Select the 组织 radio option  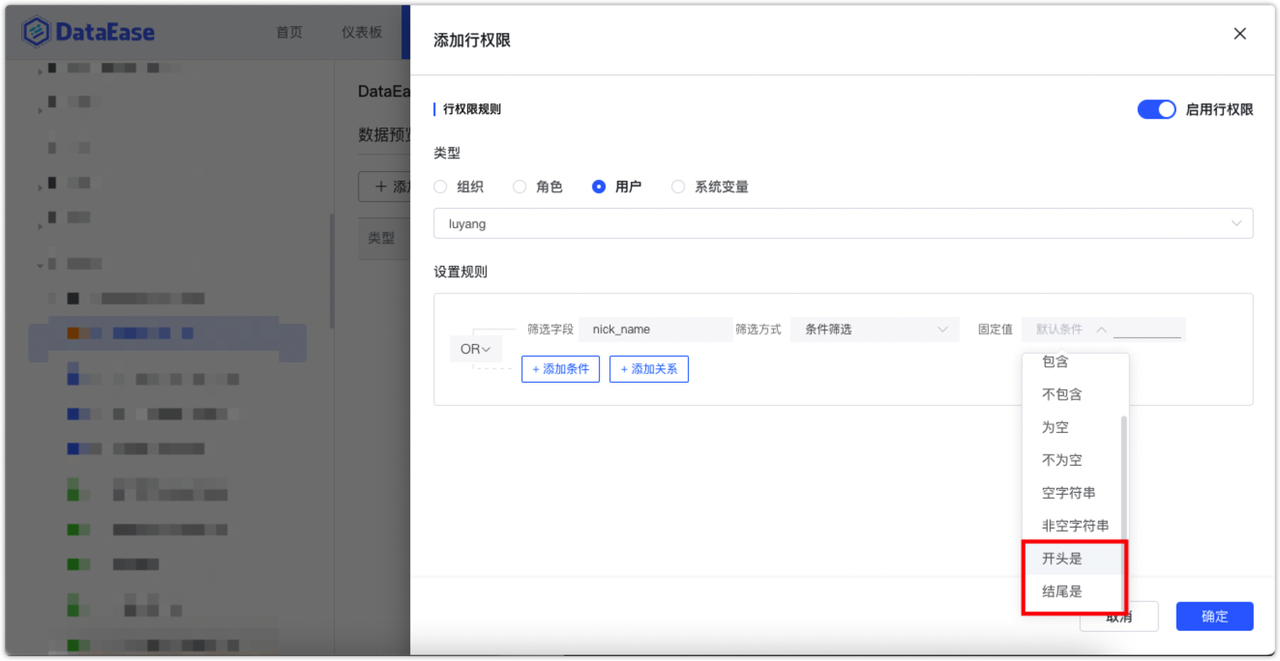pyautogui.click(x=459, y=187)
